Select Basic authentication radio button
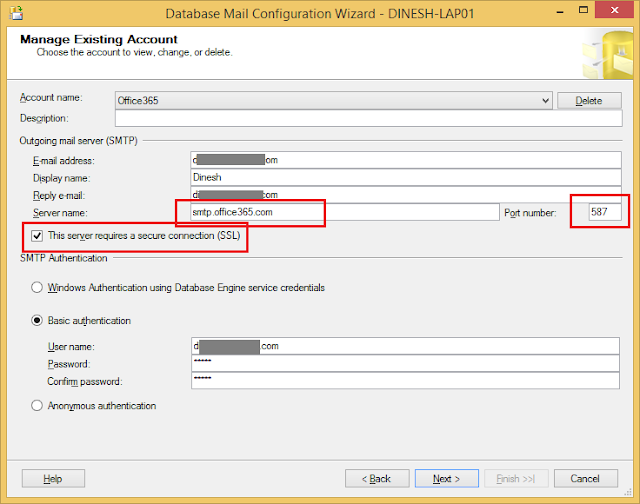Screen dimensions: 640x504 [37, 321]
